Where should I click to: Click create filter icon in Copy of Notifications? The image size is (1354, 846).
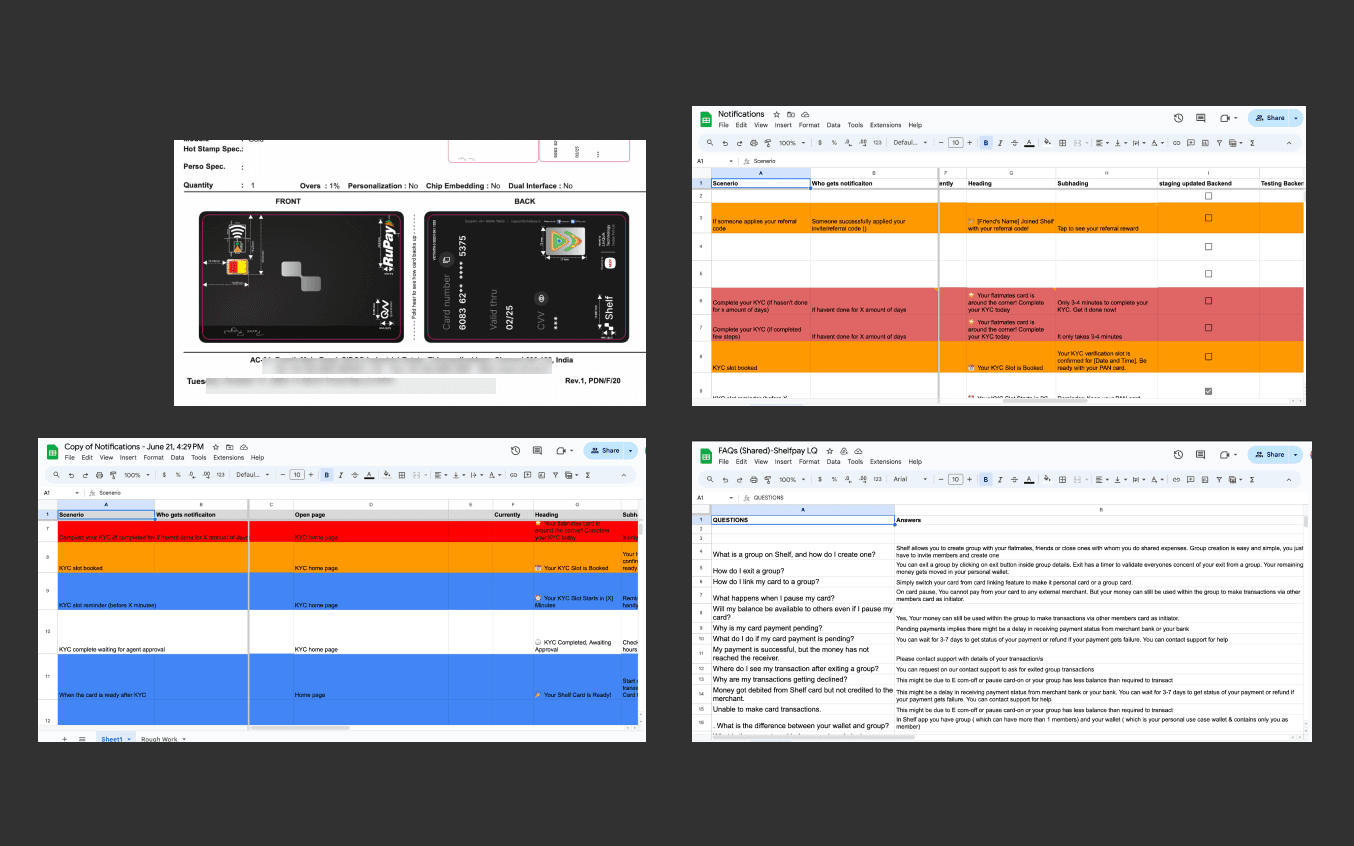(555, 475)
